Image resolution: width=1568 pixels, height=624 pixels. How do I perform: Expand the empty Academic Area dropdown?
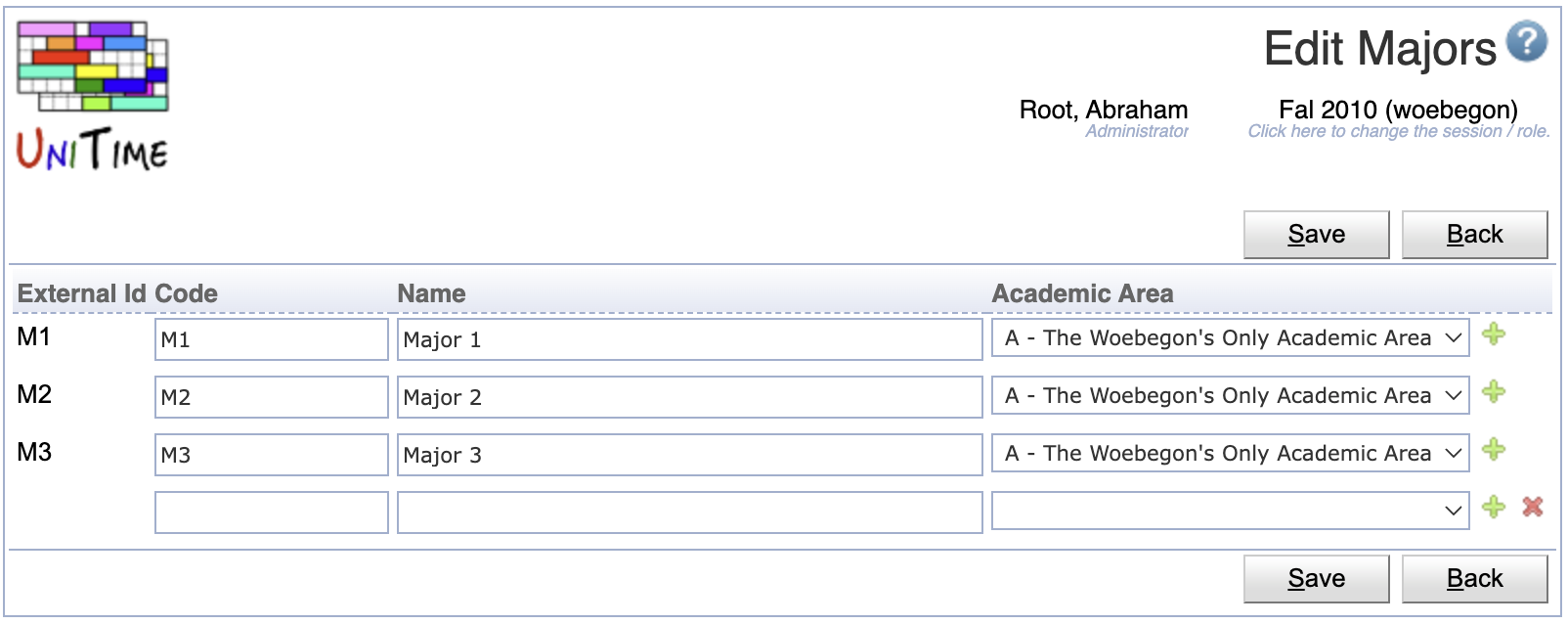coord(1230,511)
